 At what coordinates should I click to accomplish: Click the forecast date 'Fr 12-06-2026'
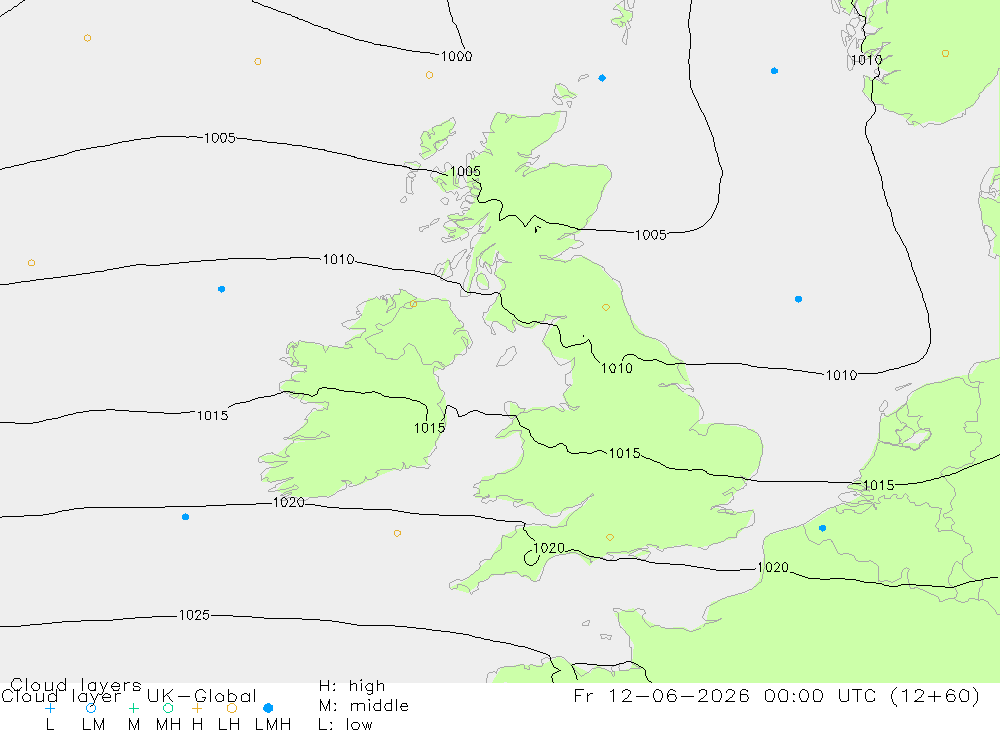tap(661, 695)
